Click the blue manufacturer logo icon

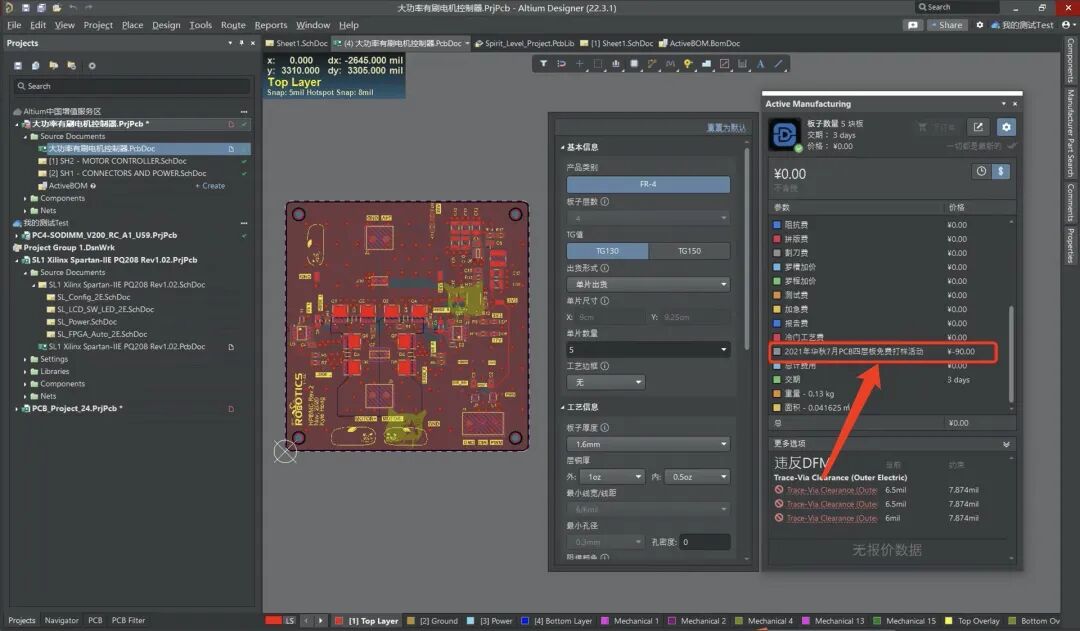point(784,134)
